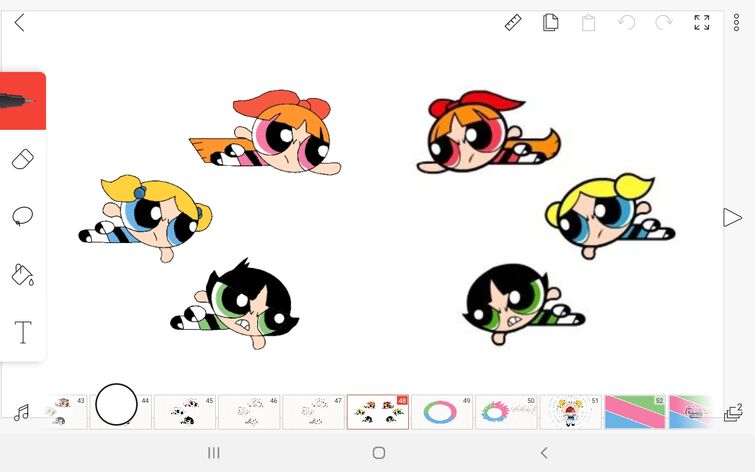Open the partially visible last frame thumbnail
The image size is (755, 472).
690,412
